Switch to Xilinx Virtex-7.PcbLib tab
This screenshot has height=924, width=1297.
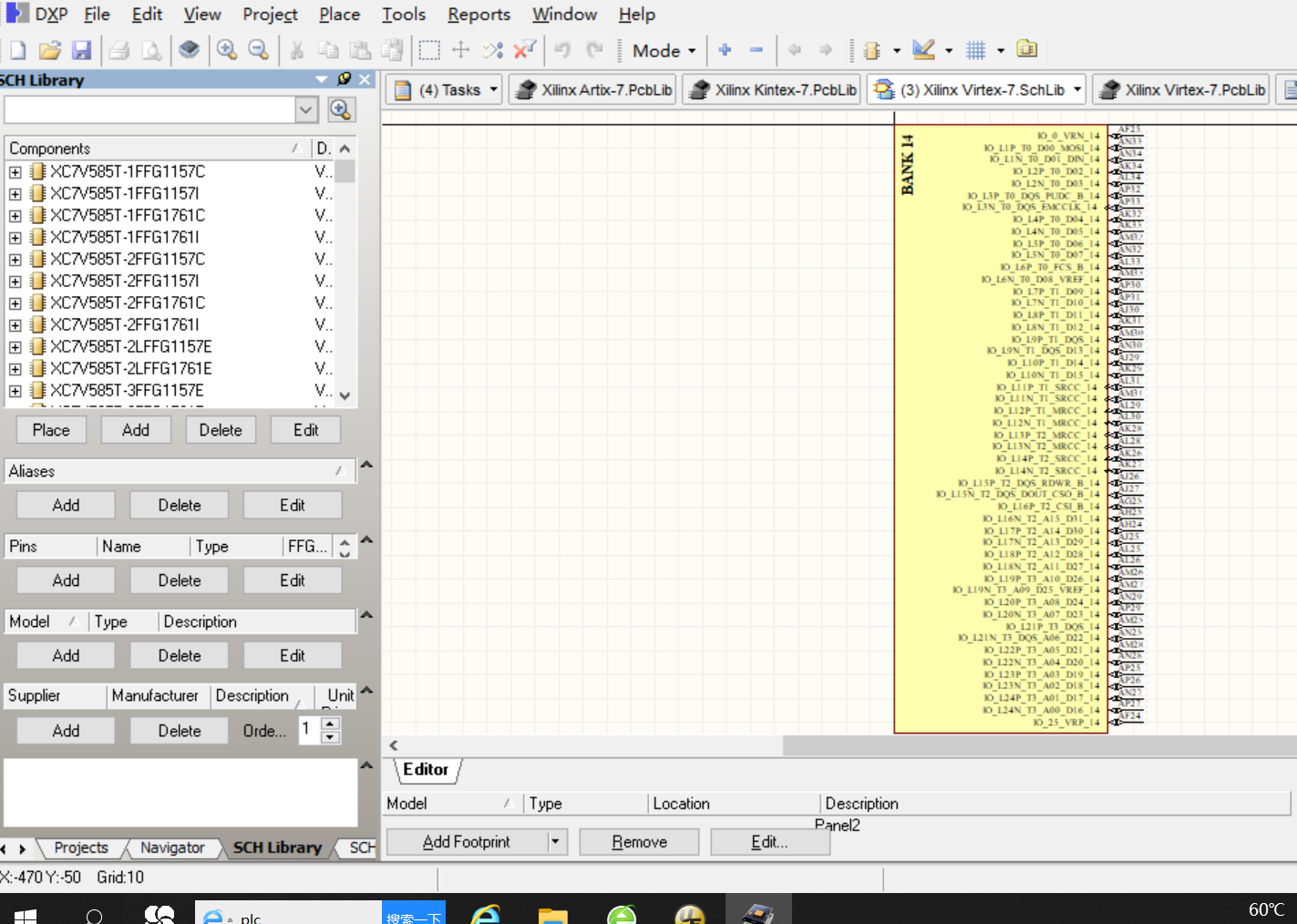point(1181,89)
